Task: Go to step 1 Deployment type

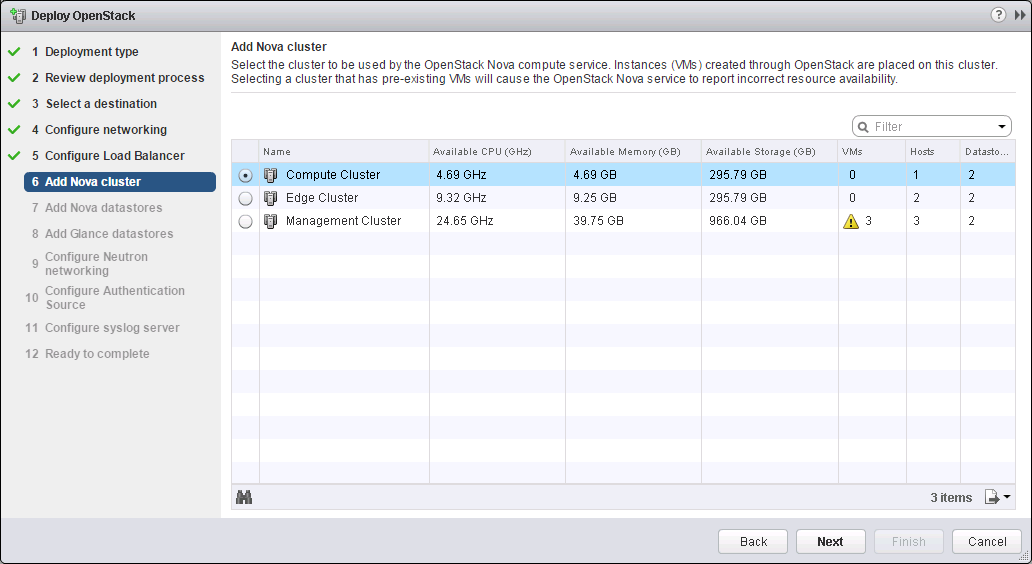Action: pos(91,52)
